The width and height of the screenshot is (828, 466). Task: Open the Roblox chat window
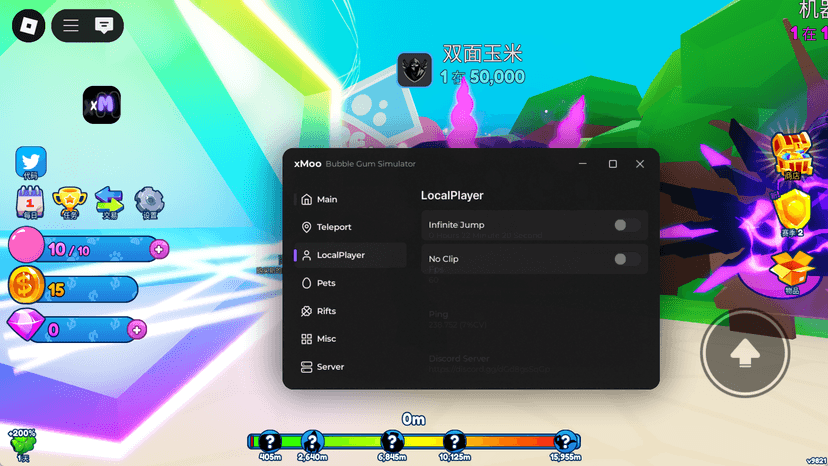[104, 27]
